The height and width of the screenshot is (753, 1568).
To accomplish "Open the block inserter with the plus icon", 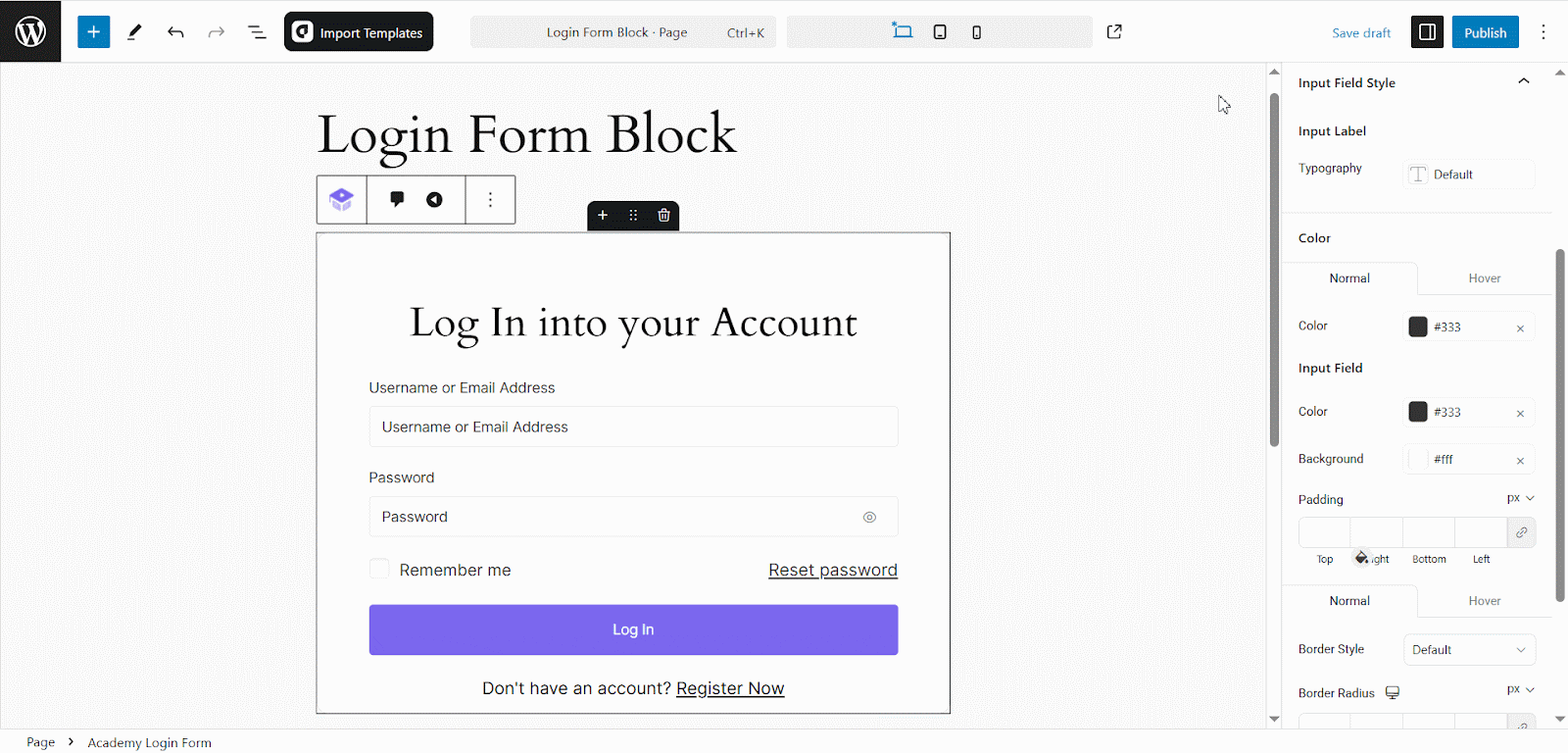I will (93, 31).
